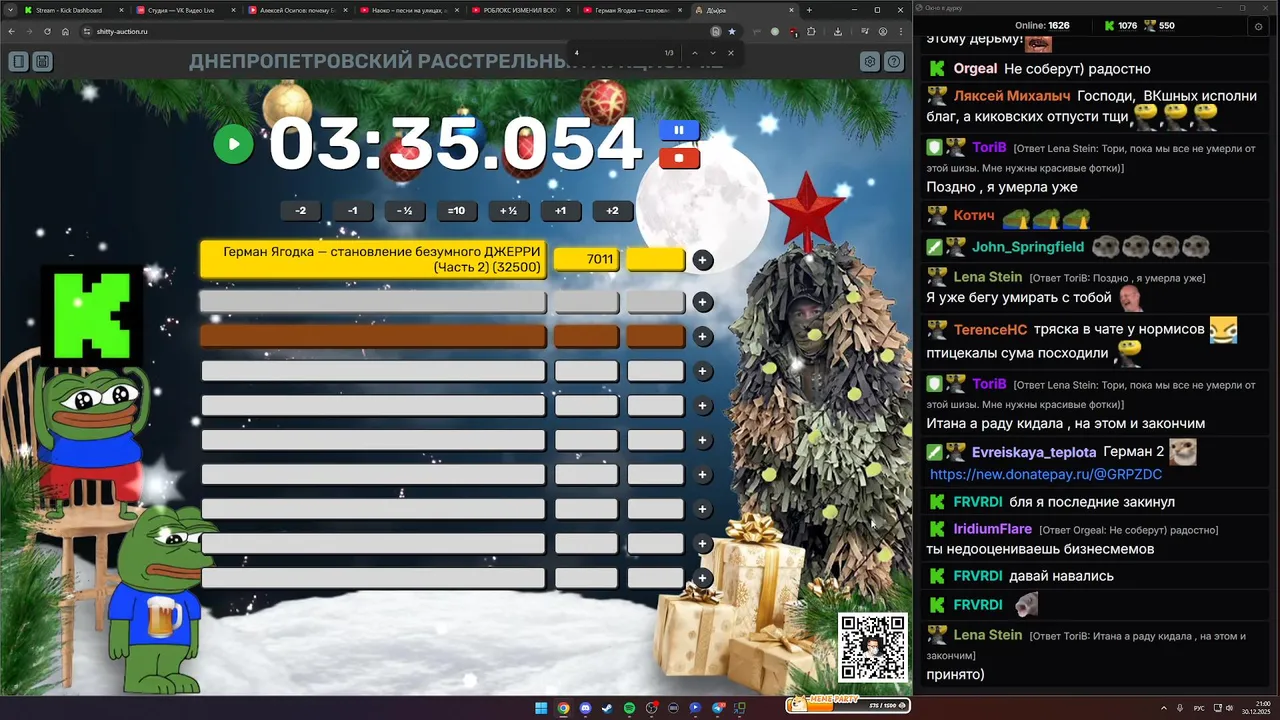
Task: Add two minutes with the +2 button
Action: [x=613, y=210]
